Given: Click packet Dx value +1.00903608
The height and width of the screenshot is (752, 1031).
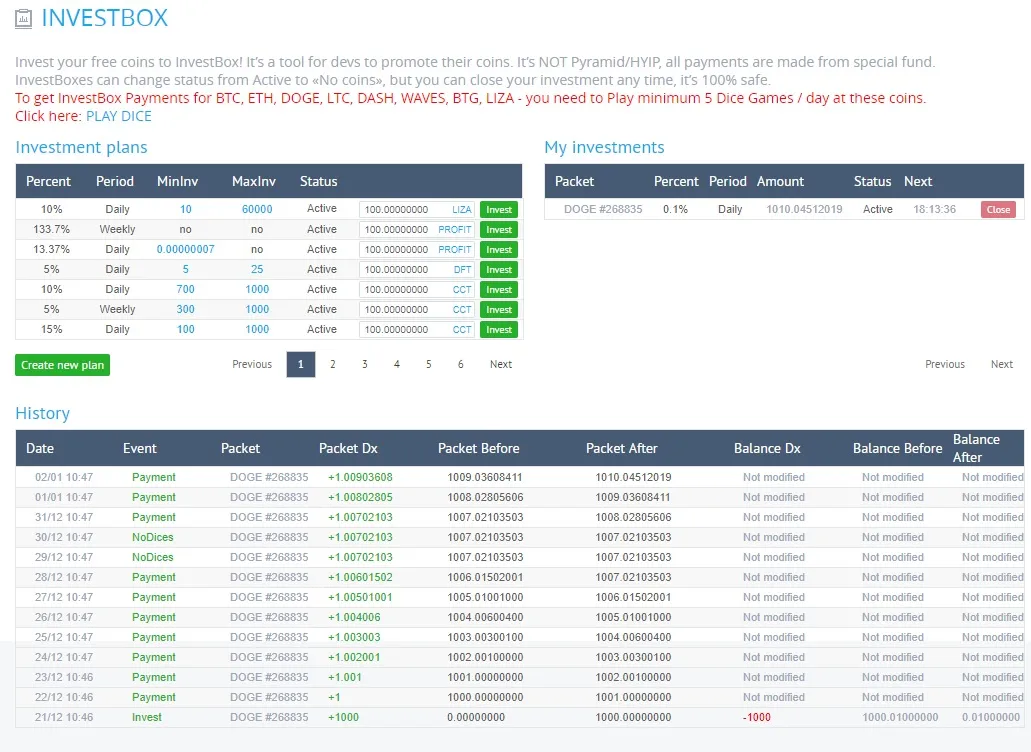Looking at the screenshot, I should pos(360,477).
